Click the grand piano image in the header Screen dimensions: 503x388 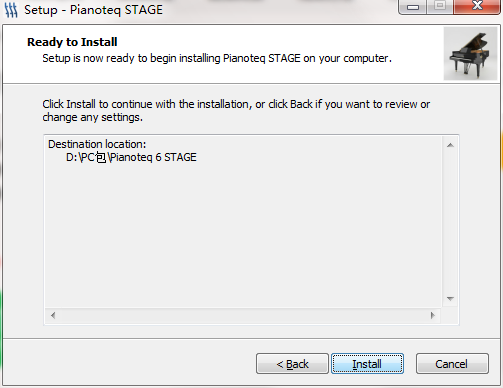[470, 54]
